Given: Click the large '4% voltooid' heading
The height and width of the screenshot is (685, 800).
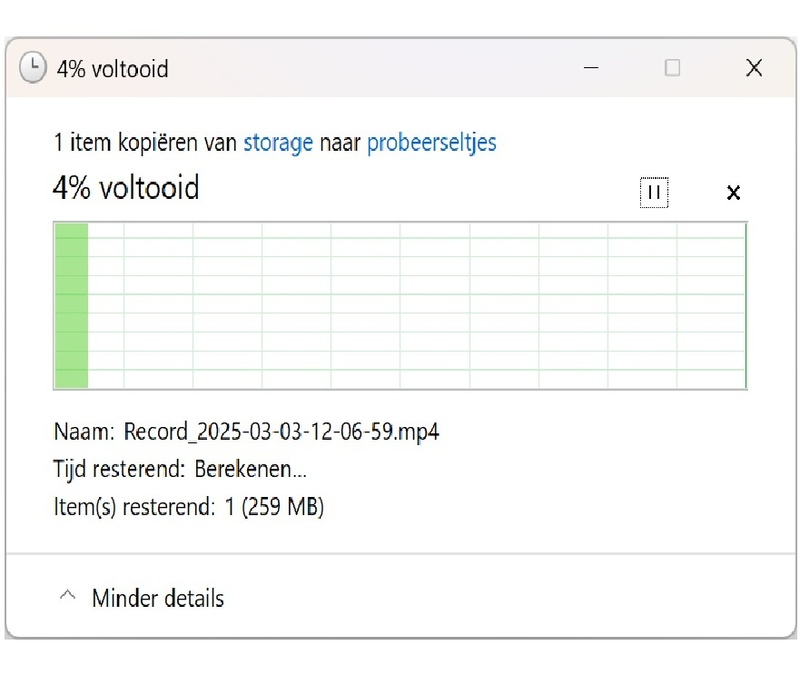Looking at the screenshot, I should (126, 187).
